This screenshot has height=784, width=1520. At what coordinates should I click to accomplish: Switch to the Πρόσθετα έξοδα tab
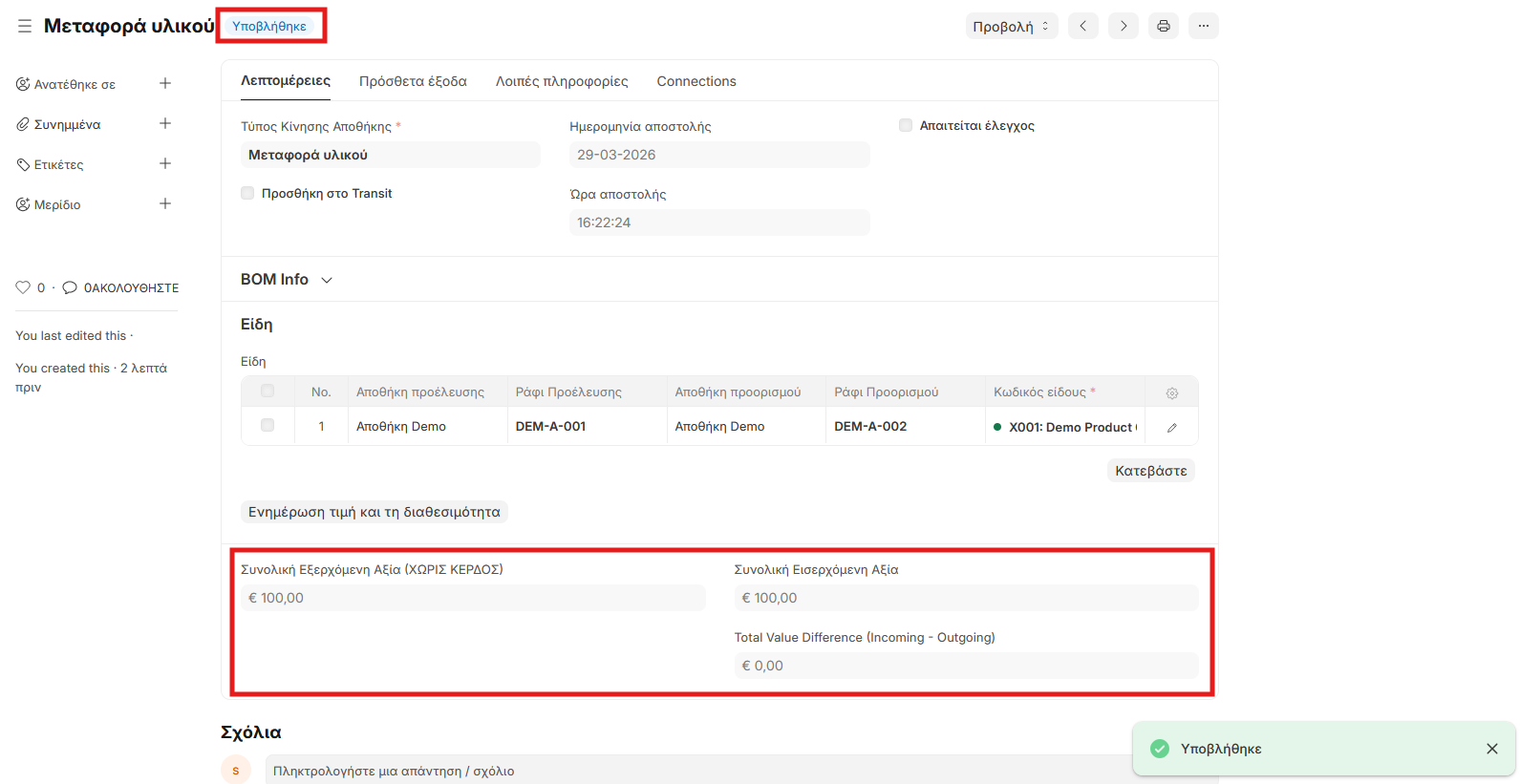pyautogui.click(x=413, y=81)
